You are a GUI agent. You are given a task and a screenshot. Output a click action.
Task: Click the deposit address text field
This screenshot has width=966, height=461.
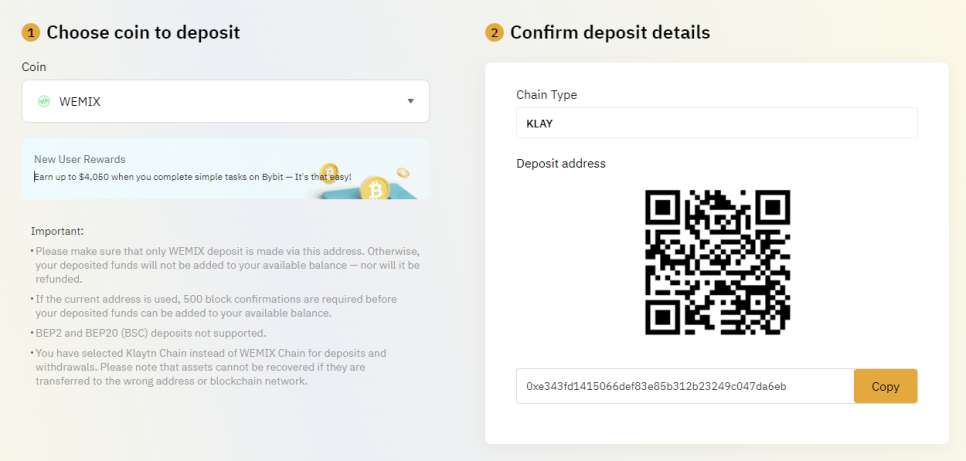click(685, 386)
